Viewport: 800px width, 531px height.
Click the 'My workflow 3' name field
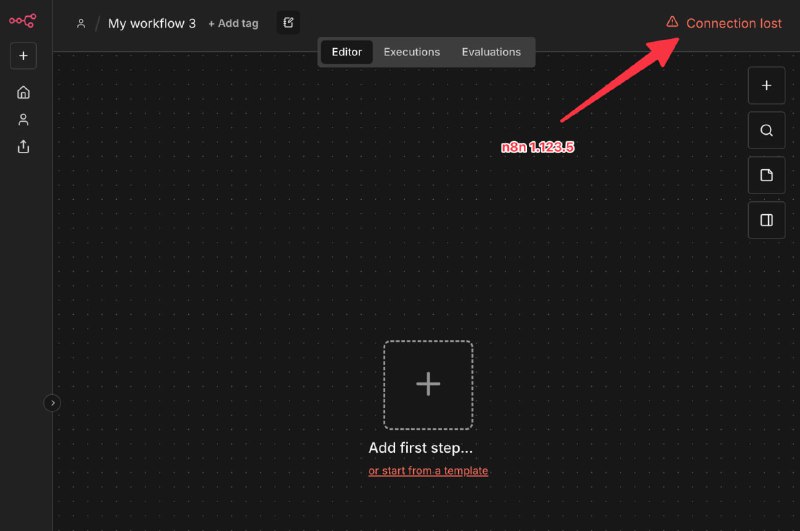[x=152, y=23]
